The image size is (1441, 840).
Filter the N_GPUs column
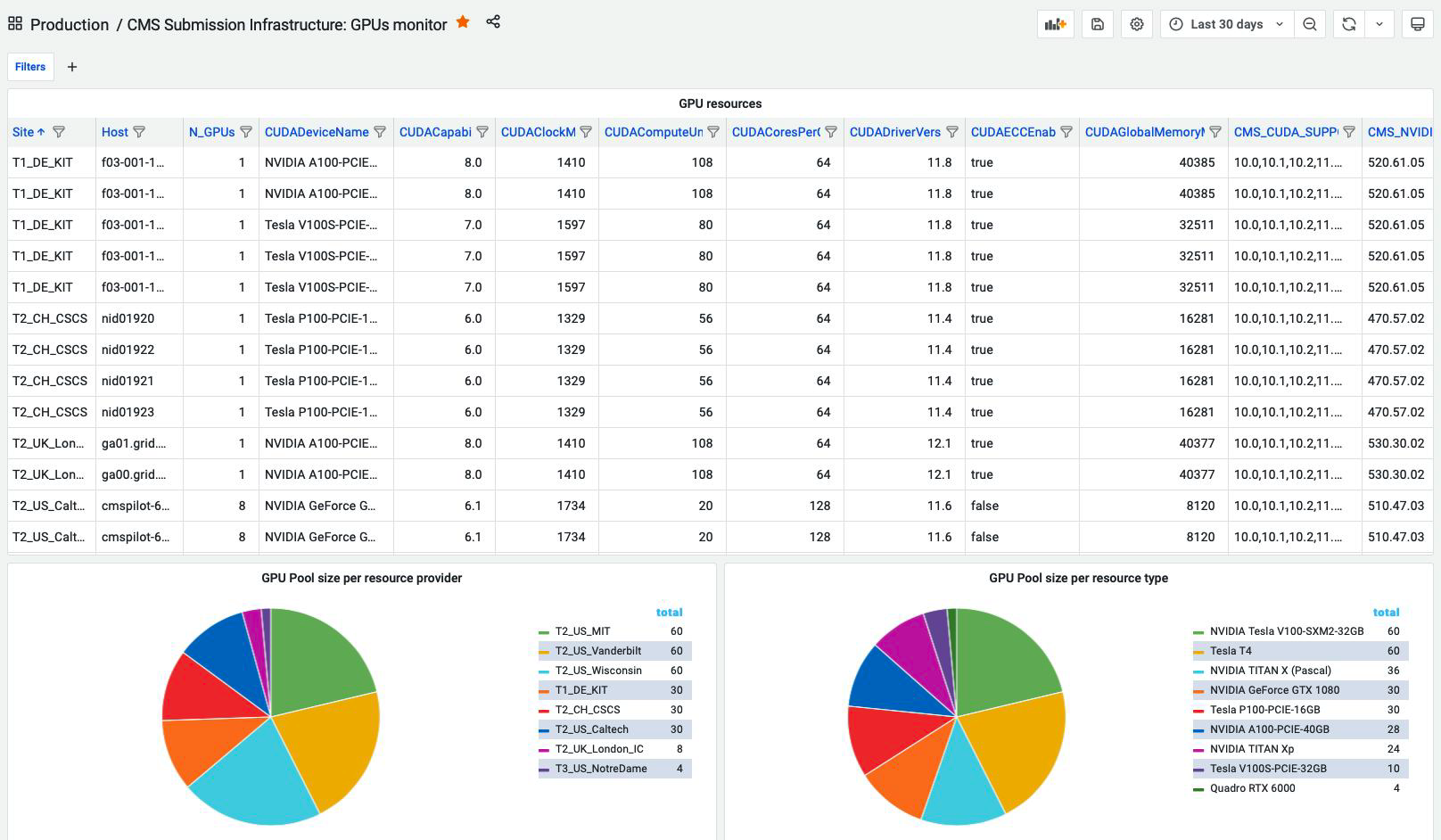tap(246, 132)
